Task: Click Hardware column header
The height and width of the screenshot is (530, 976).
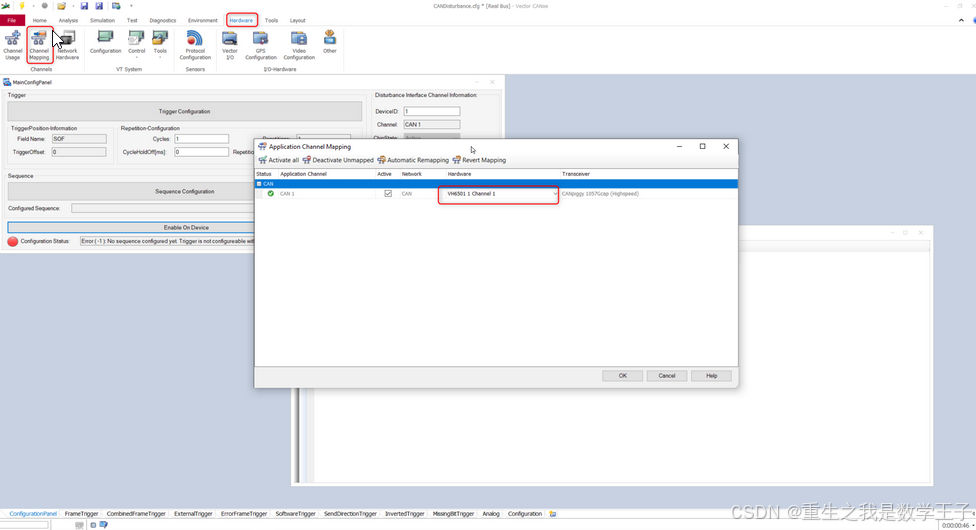Action: [502, 174]
